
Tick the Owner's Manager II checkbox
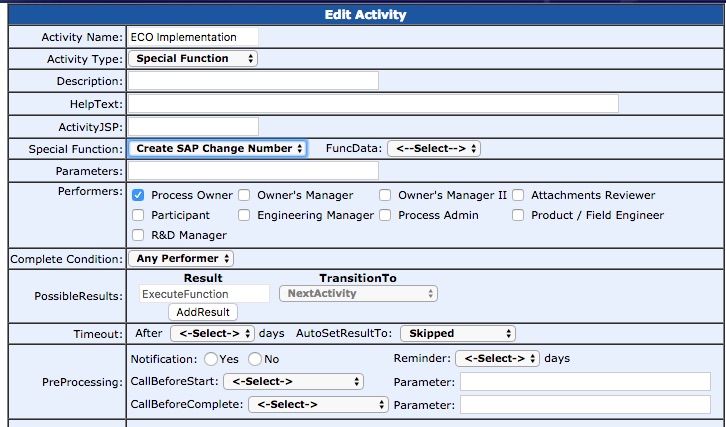click(x=385, y=195)
